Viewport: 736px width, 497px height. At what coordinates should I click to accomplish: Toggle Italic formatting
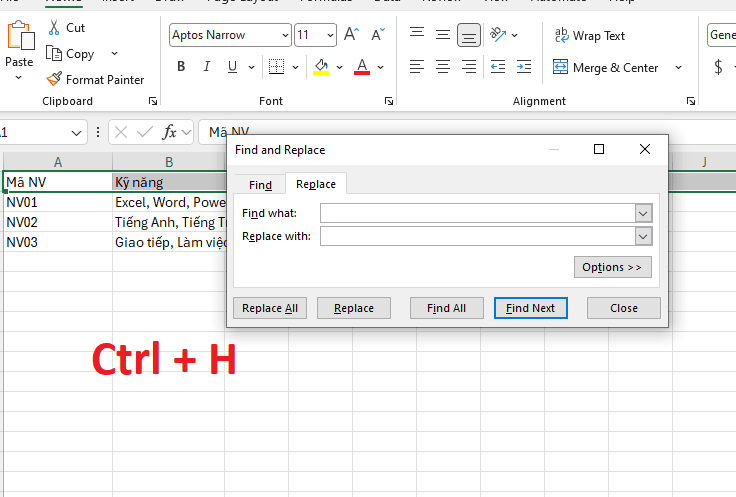tap(207, 67)
